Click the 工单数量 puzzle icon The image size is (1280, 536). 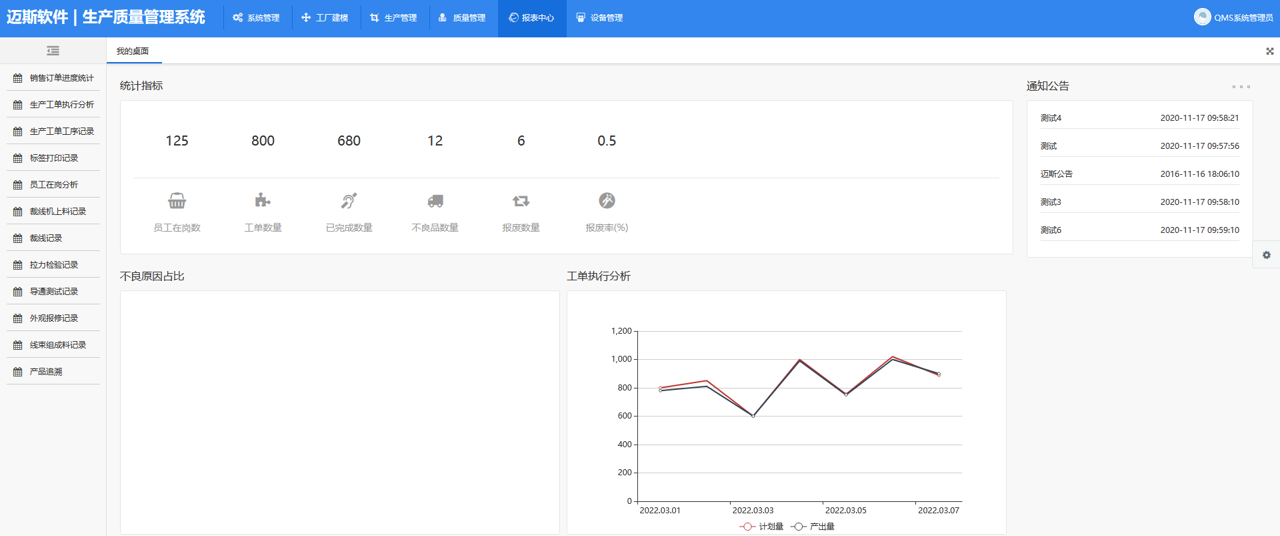(263, 201)
